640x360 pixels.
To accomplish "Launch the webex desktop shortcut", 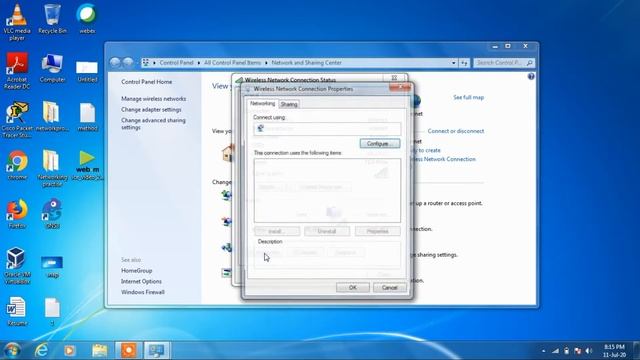I will tap(87, 19).
